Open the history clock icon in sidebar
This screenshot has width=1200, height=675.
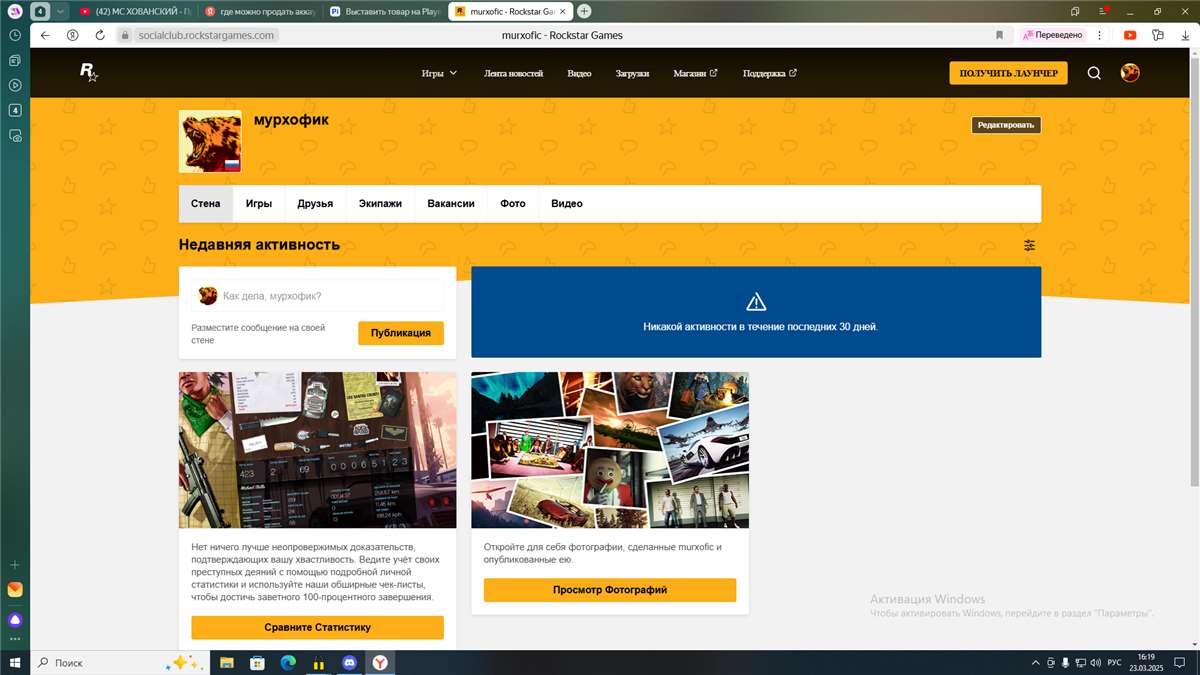pyautogui.click(x=15, y=35)
